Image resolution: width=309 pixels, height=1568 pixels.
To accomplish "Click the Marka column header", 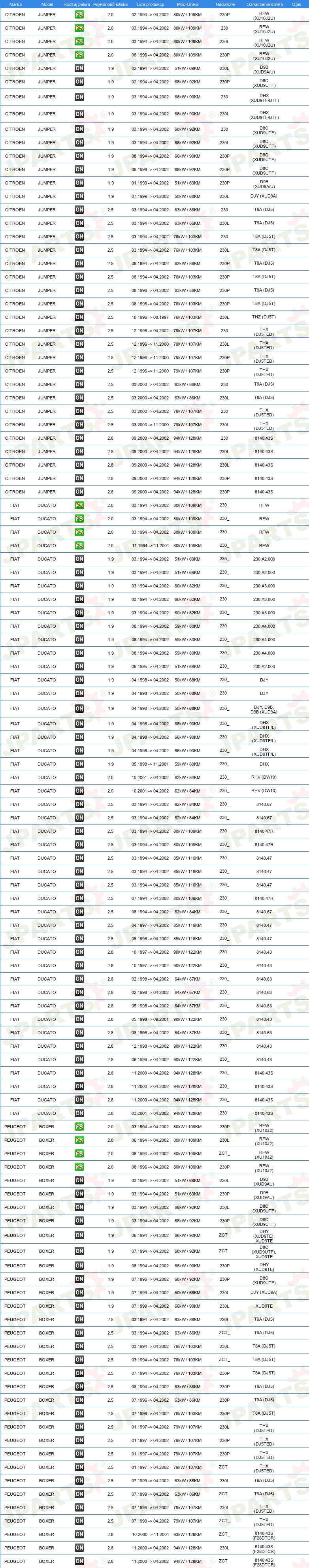I will 15,4.
